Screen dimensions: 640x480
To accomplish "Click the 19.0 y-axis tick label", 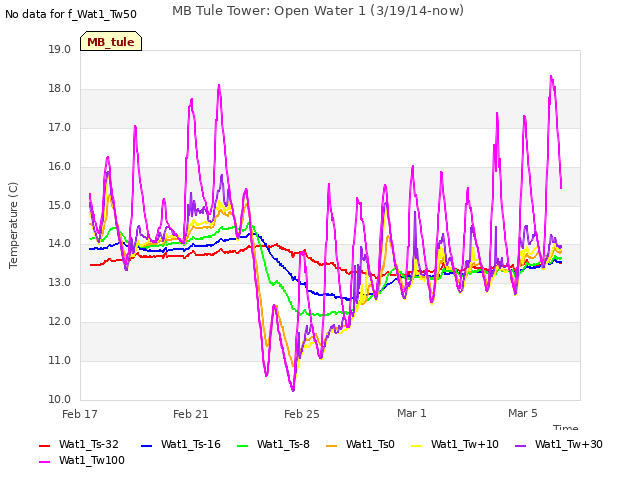I will click(x=60, y=50).
